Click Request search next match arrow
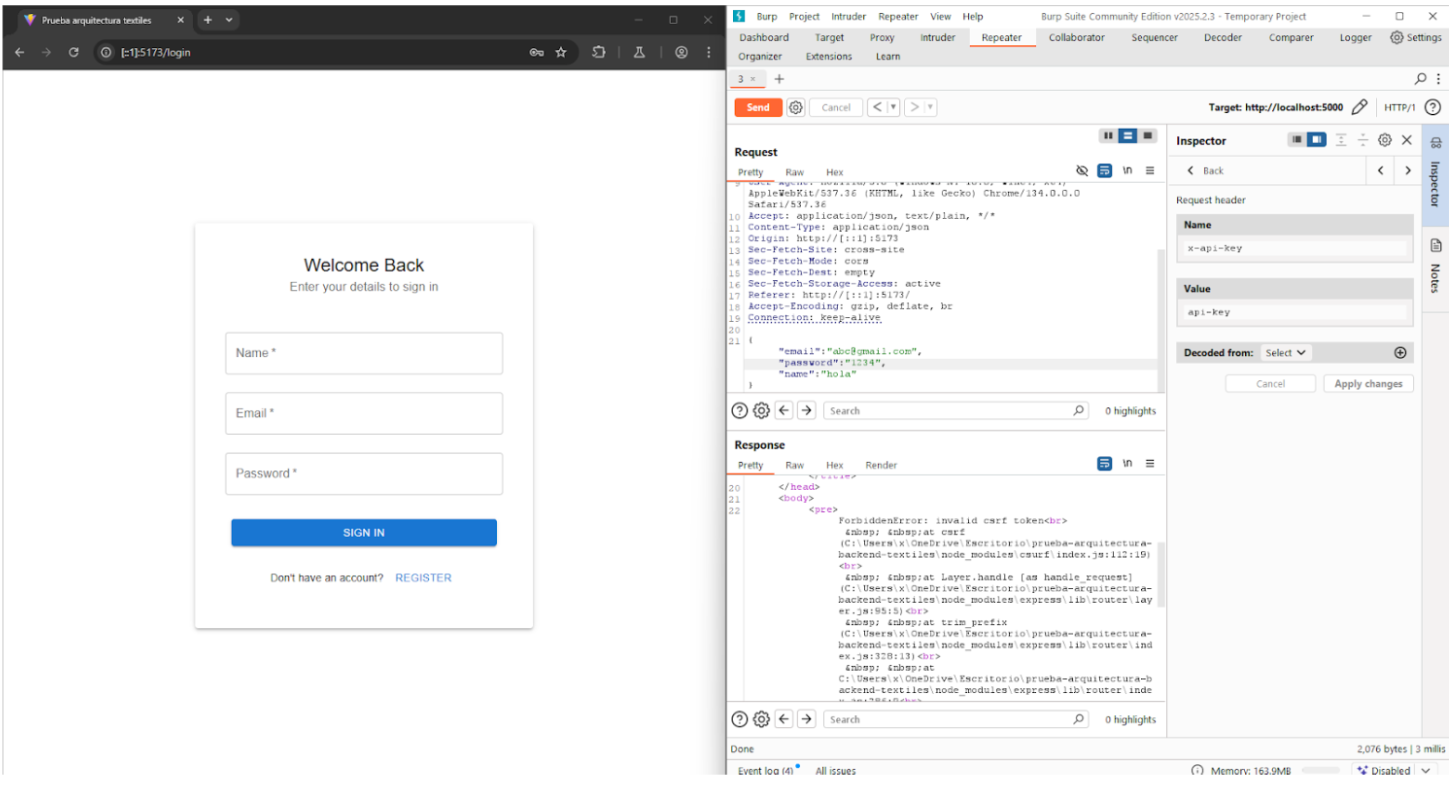 pos(806,410)
